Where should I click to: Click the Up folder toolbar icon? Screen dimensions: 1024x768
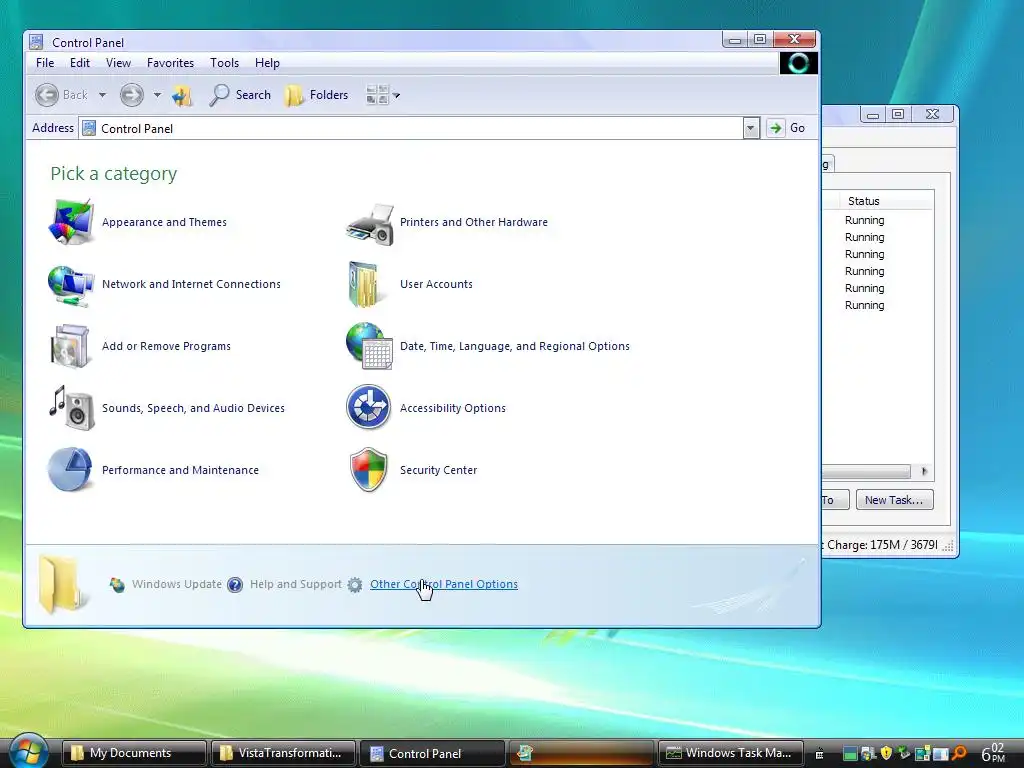coord(182,95)
